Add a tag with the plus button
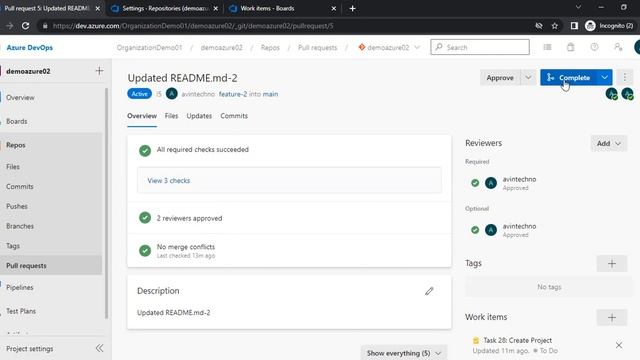 pyautogui.click(x=611, y=264)
